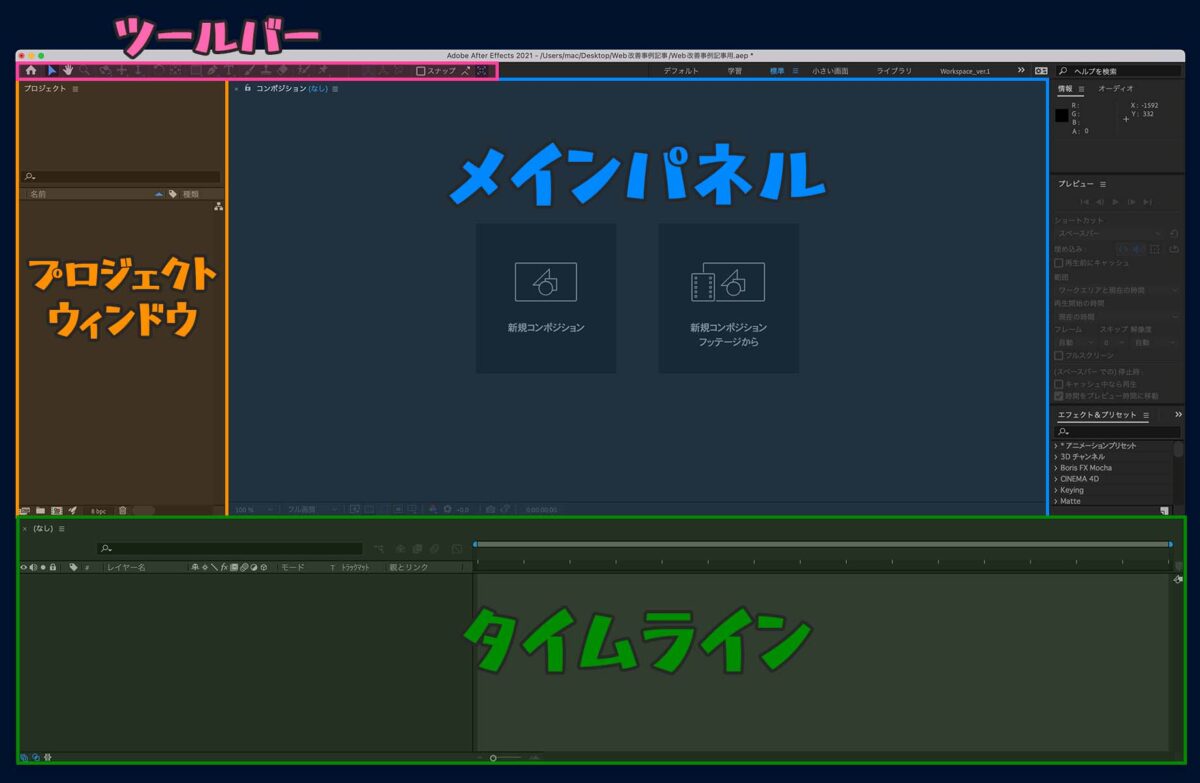Jump to last frame in Preview panel

click(1149, 202)
